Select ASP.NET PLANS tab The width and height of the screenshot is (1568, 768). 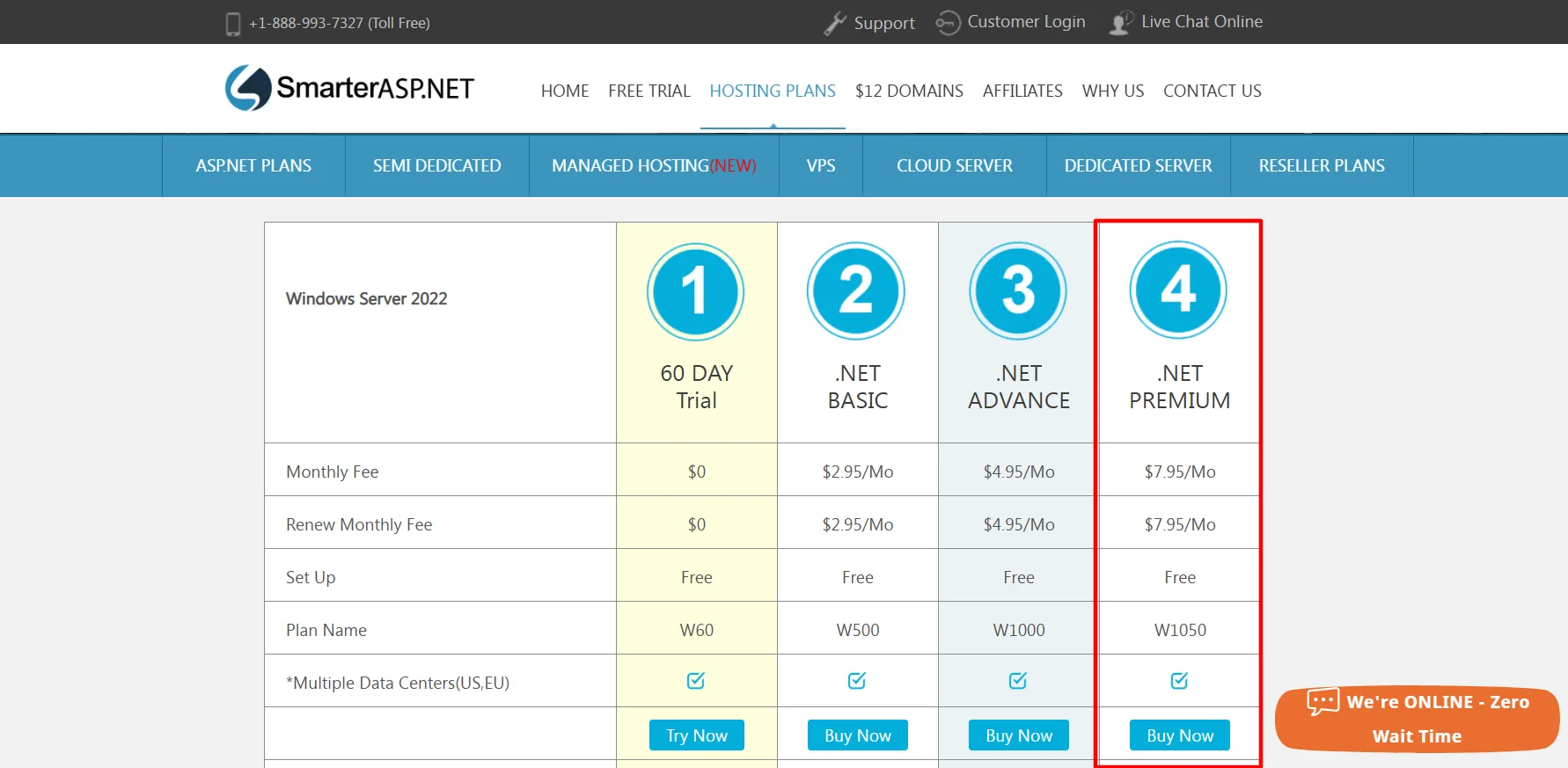tap(253, 165)
